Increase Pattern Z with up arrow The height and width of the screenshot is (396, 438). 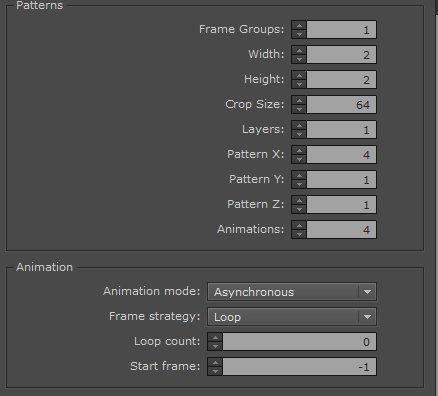click(299, 200)
